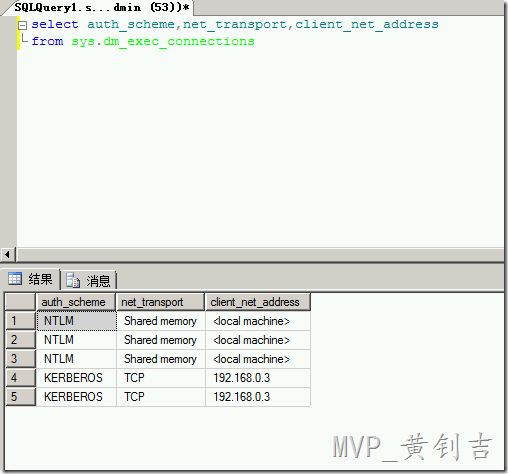508x474 pixels.
Task: Click the net_transport column header
Action: click(x=160, y=302)
